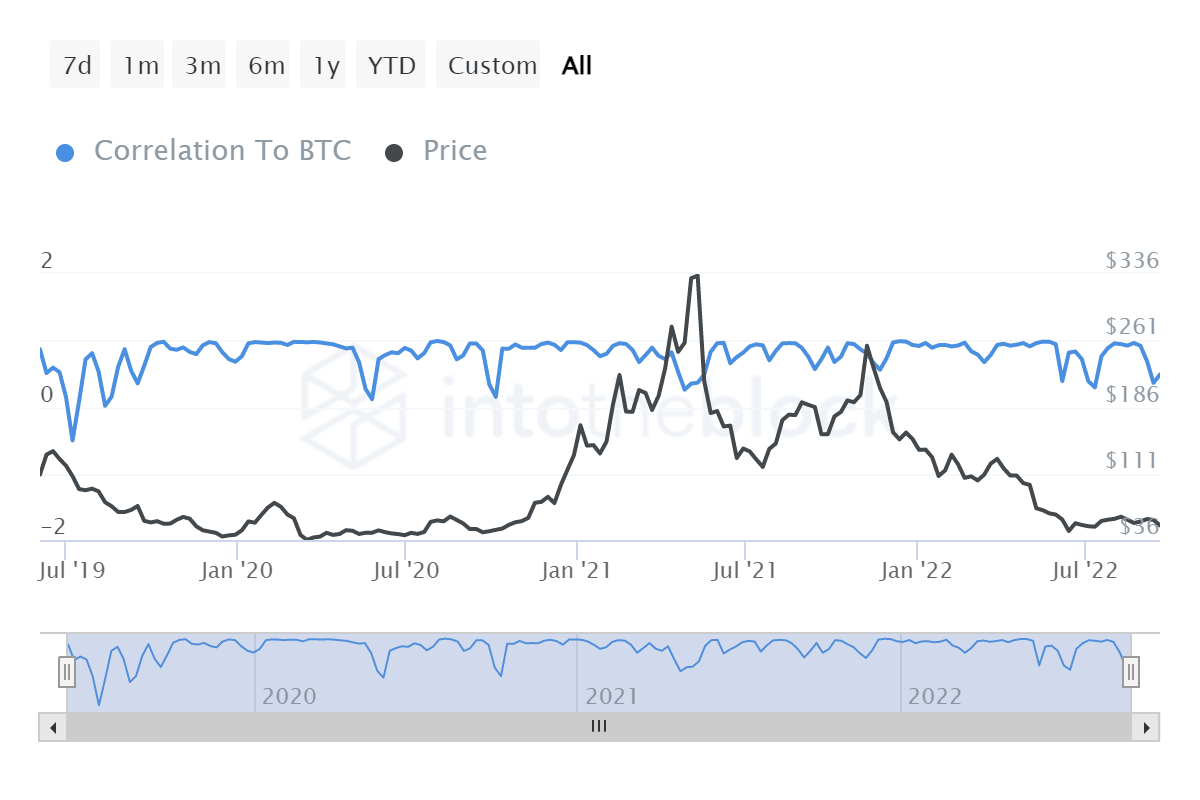Click the left navigator range handle
Screen dimensions: 1200x800
point(67,672)
